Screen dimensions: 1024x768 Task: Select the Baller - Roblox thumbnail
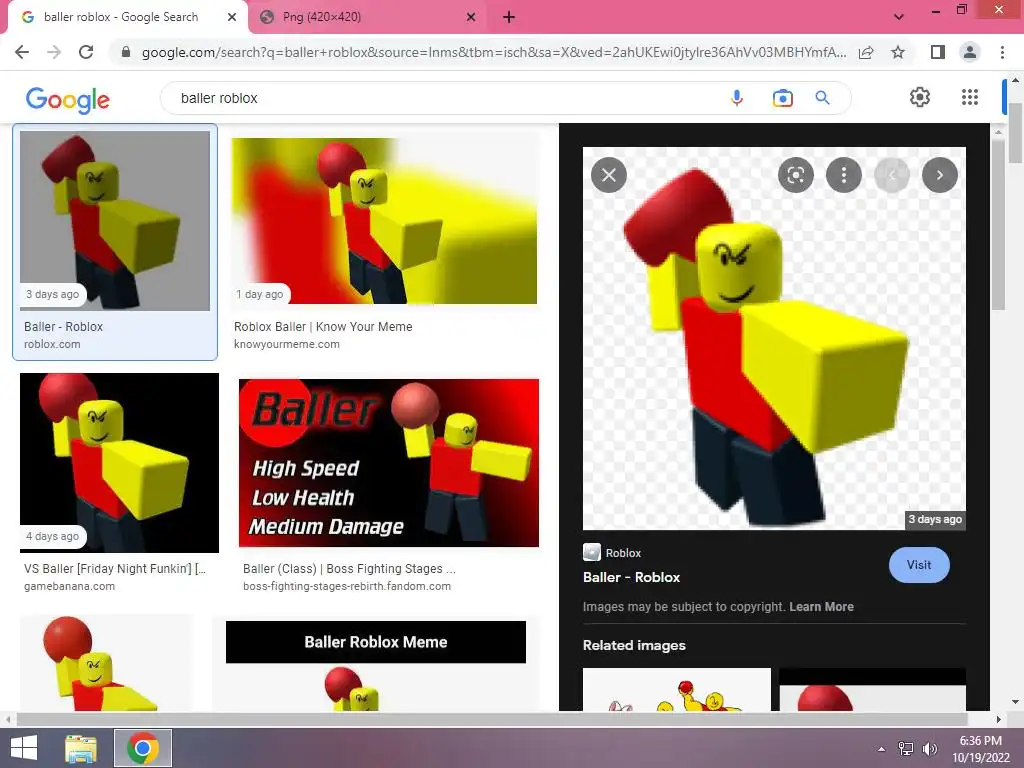click(x=115, y=221)
